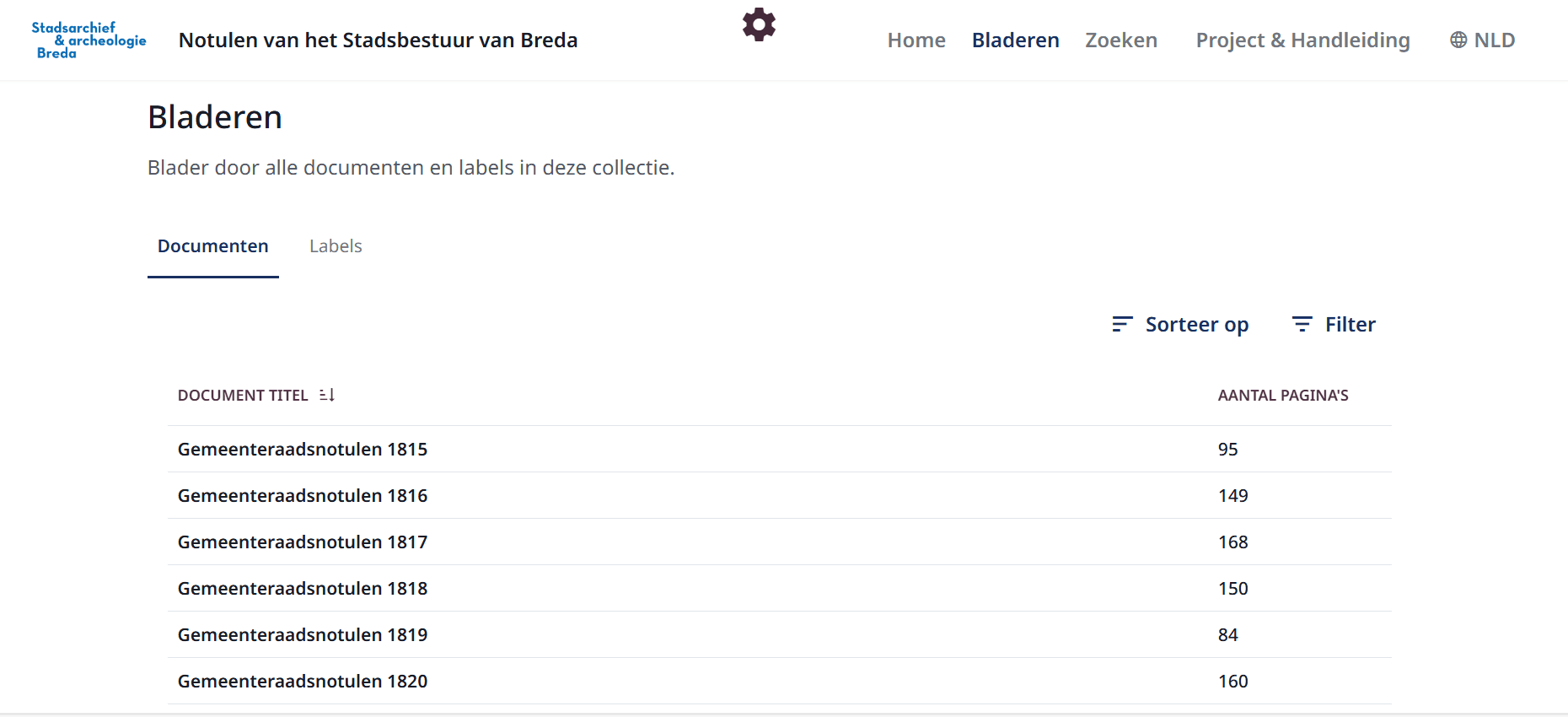Open Gemeenteraadsnotulen 1820 document
Image resolution: width=1568 pixels, height=717 pixels.
tap(303, 682)
